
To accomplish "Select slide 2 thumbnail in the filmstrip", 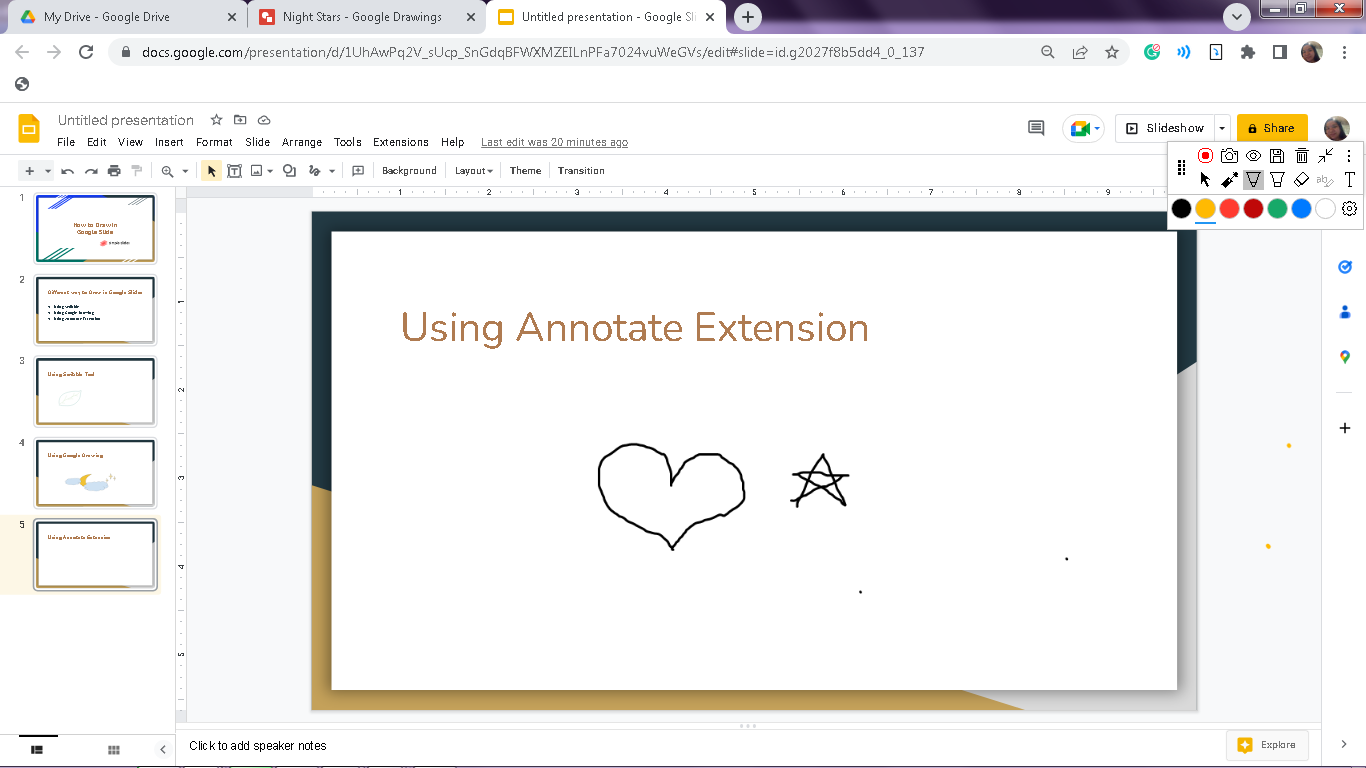I will point(95,310).
